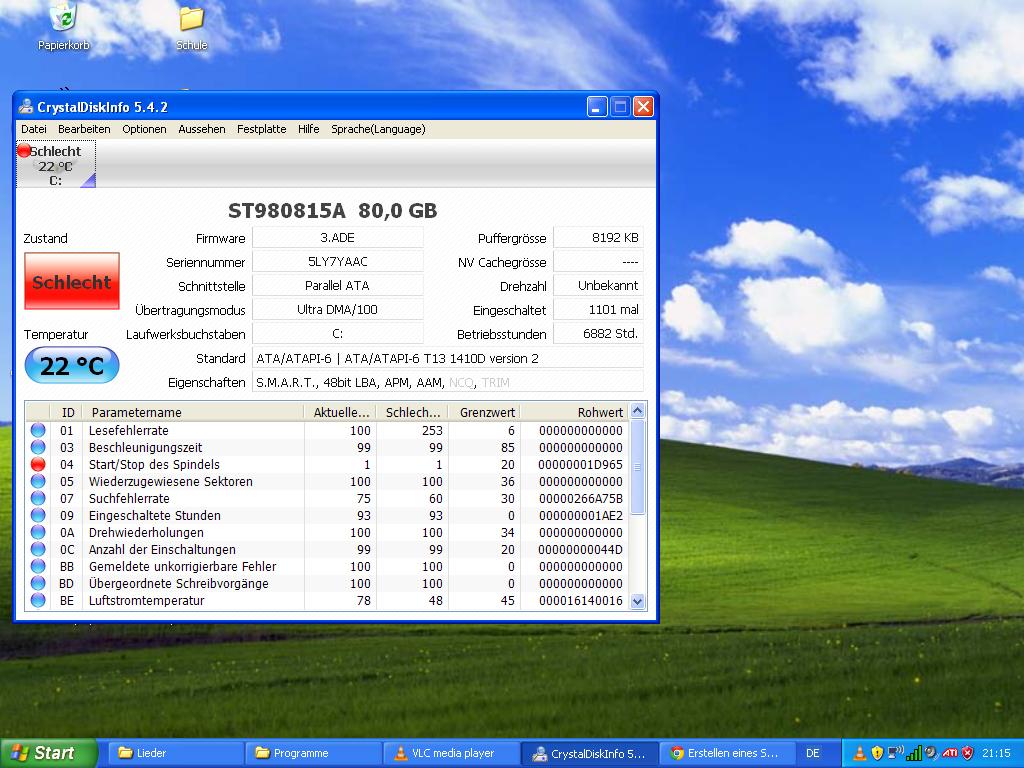Click the SMART list scrollbar thumb
This screenshot has height=768, width=1024.
click(x=638, y=467)
